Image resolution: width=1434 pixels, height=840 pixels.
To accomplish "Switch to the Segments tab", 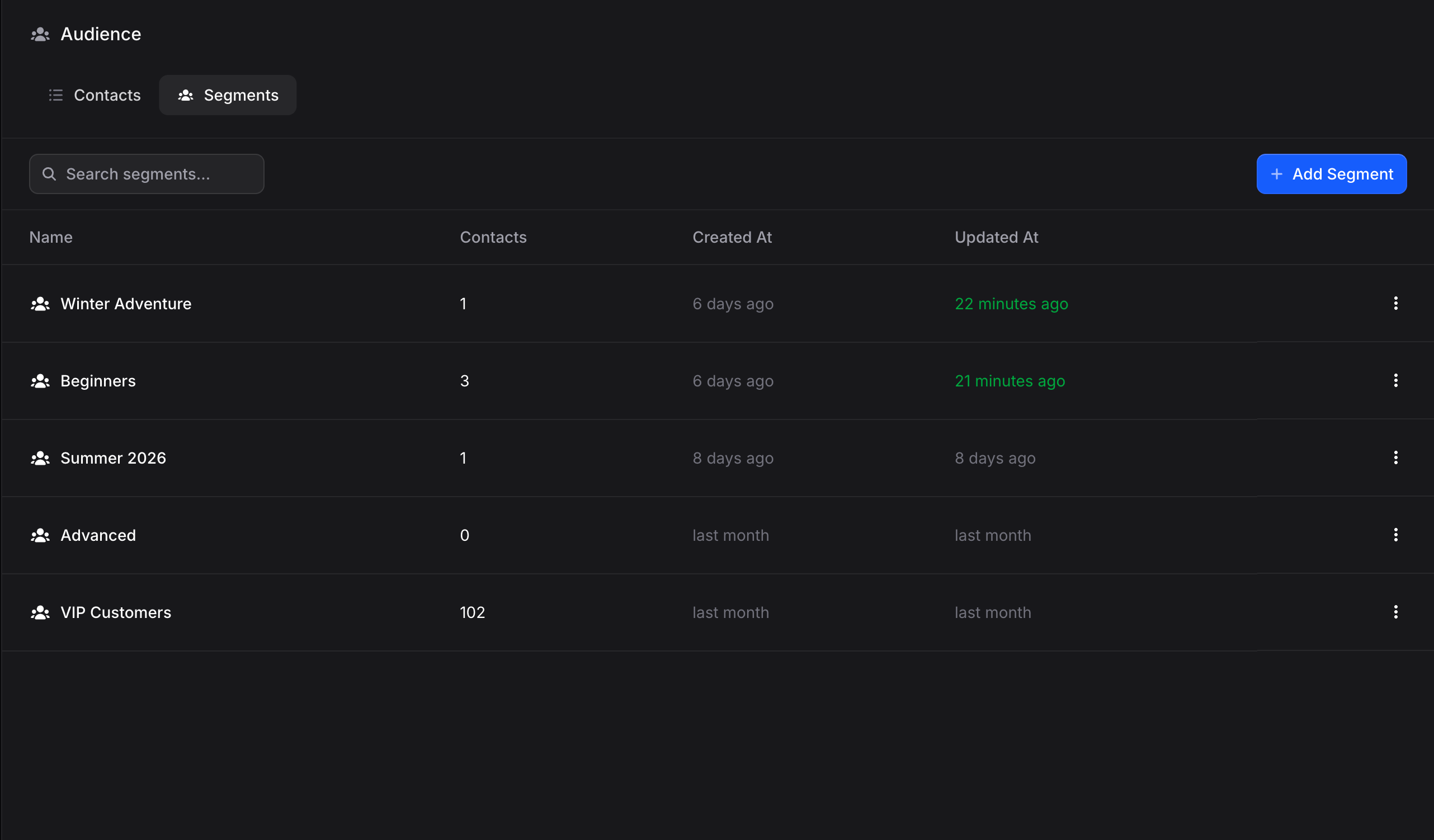I will click(x=228, y=95).
